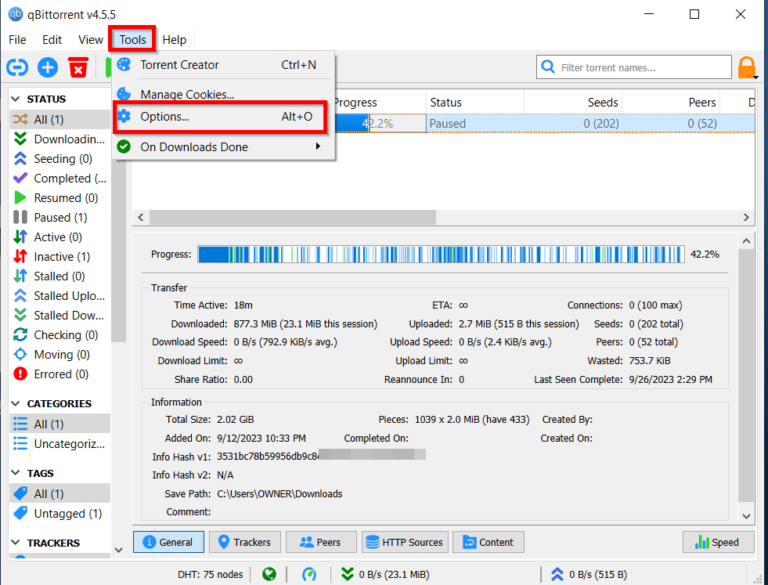
Task: Collapse the TAGS section
Action: click(x=16, y=473)
